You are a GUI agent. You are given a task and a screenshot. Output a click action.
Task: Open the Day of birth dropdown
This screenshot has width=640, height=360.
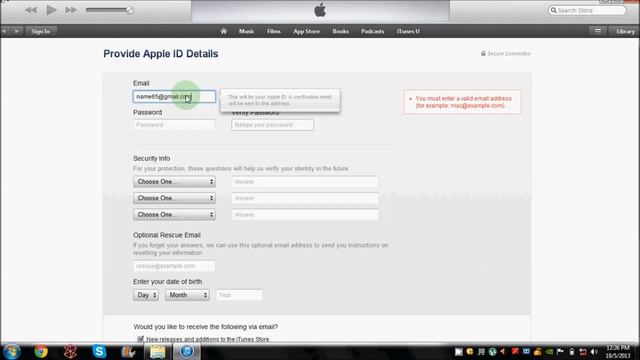[146, 295]
